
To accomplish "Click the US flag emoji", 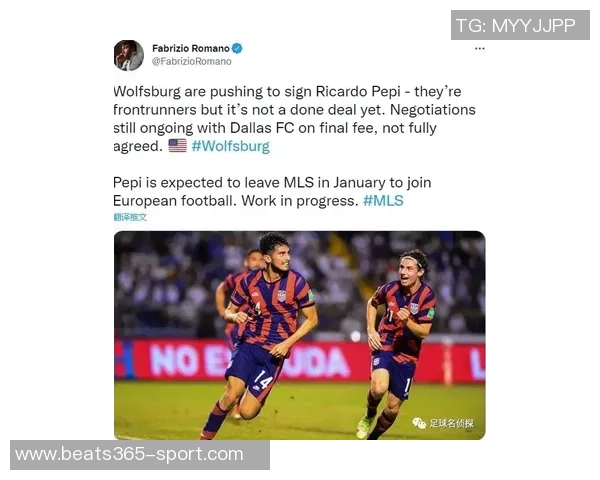I will [x=178, y=146].
